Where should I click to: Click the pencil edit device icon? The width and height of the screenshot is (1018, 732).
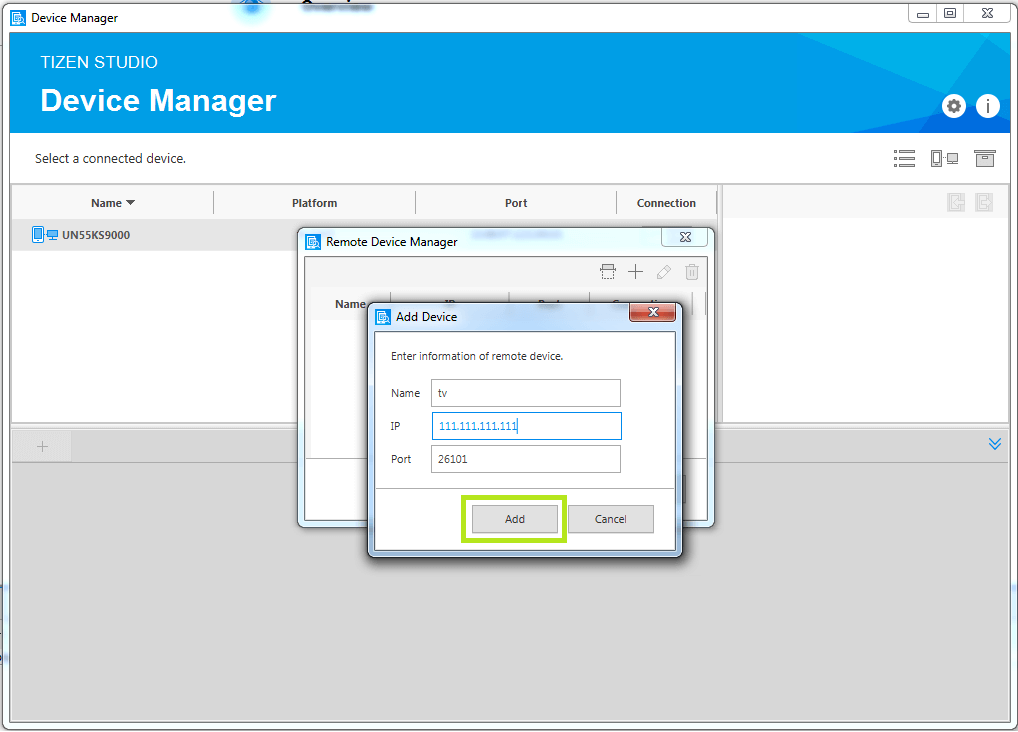[663, 271]
